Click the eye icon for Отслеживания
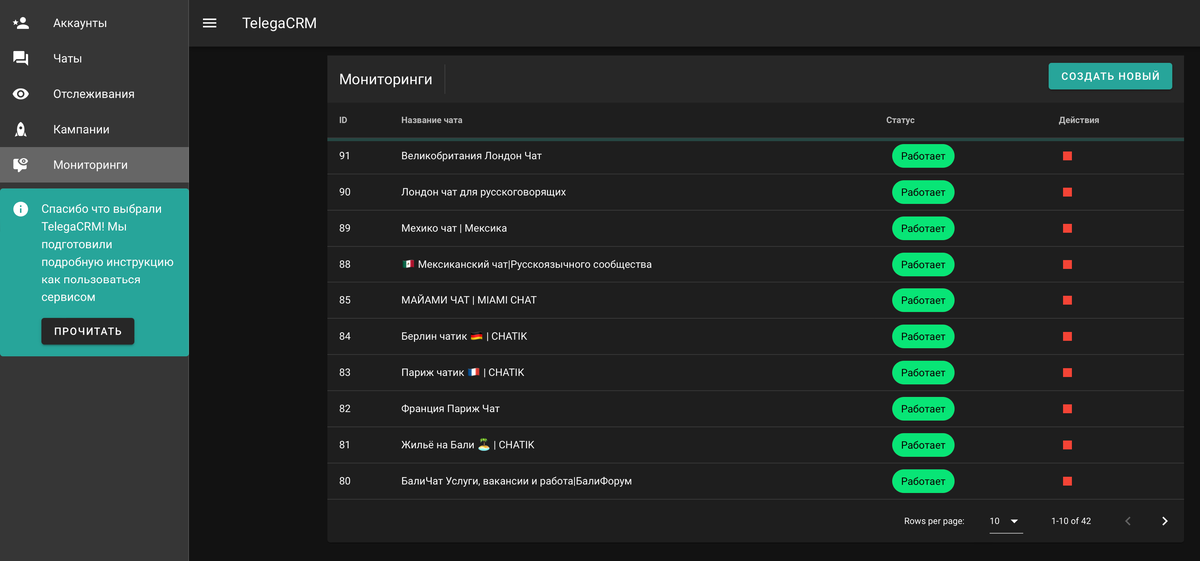The image size is (1200, 561). click(21, 94)
